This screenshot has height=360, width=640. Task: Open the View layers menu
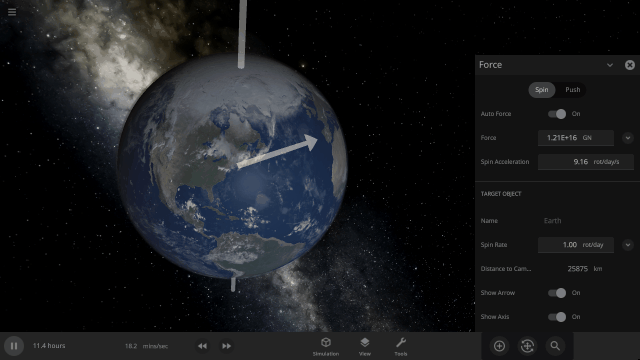tap(365, 346)
